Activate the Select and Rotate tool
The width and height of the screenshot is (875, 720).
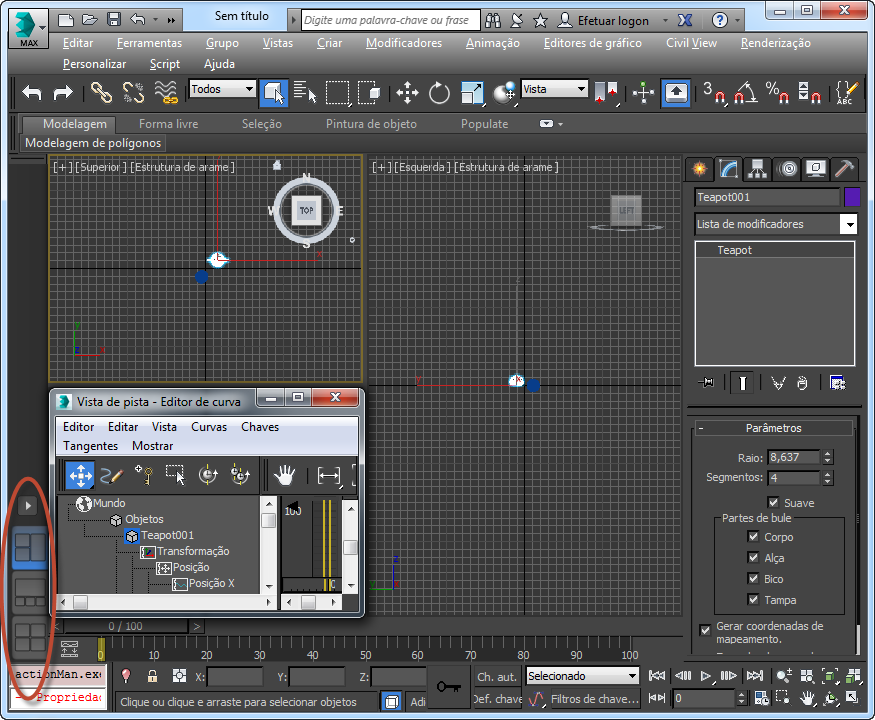pyautogui.click(x=439, y=93)
